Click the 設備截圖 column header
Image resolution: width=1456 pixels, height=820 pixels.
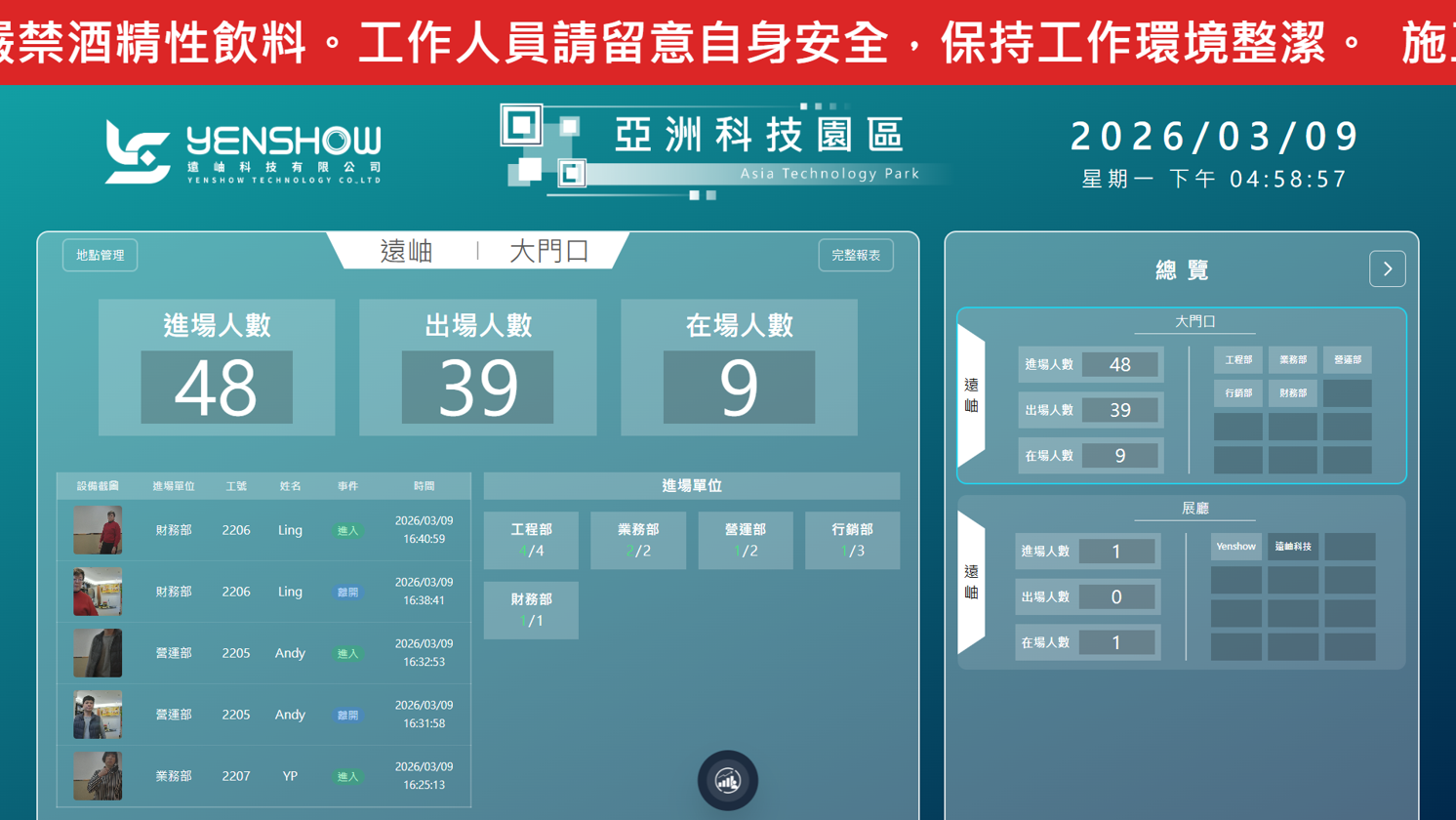click(x=98, y=486)
